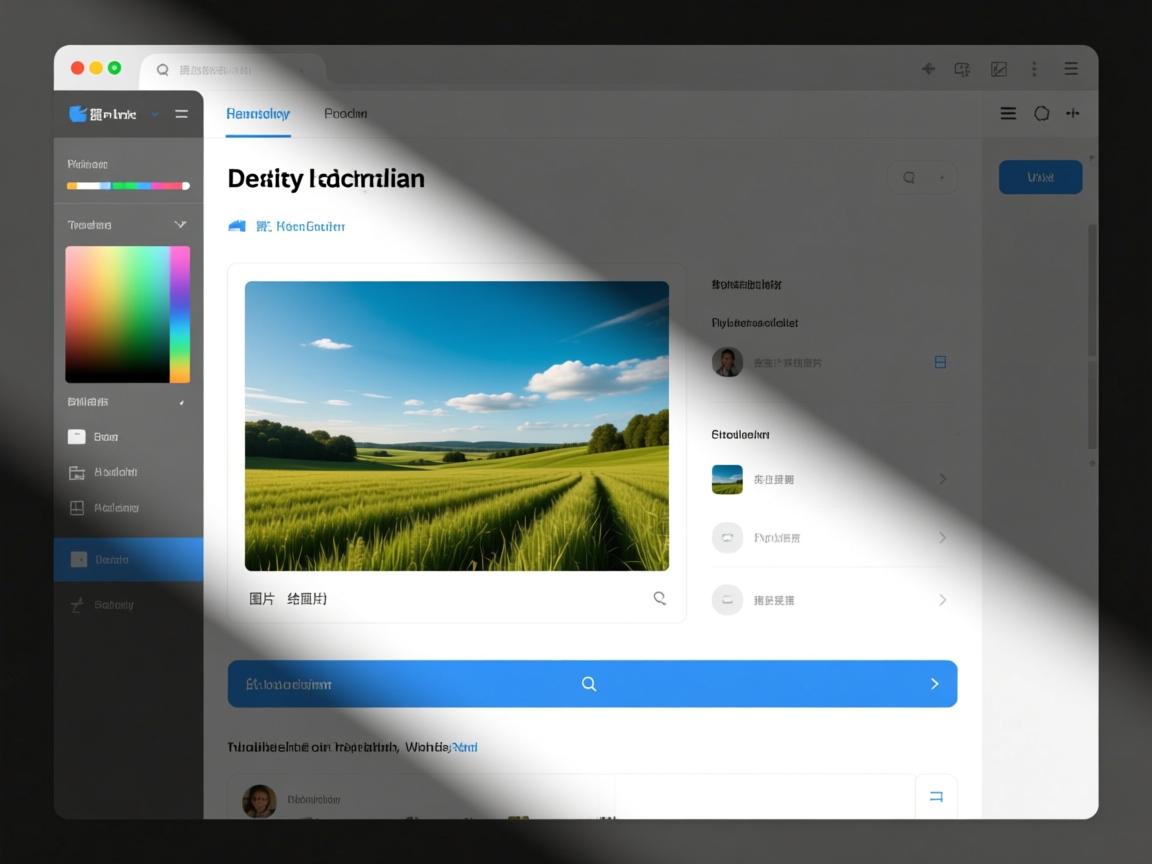Toggle the blue square icon beside the avatar
The image size is (1152, 864).
pos(940,362)
